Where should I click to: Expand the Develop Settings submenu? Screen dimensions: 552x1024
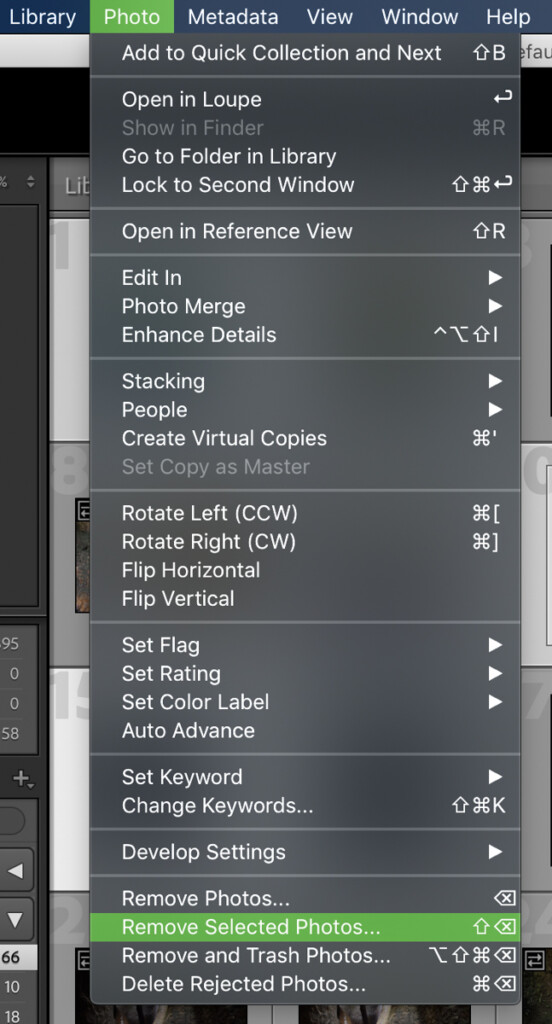pos(305,852)
